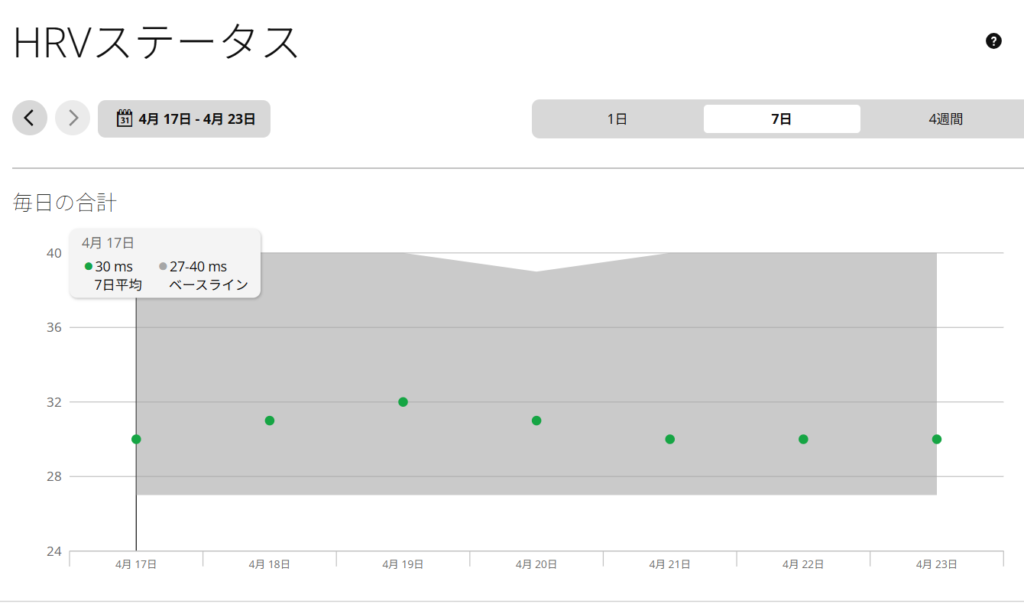Viewport: 1024px width, 604px height.
Task: Go to previous week with left arrow
Action: click(29, 118)
